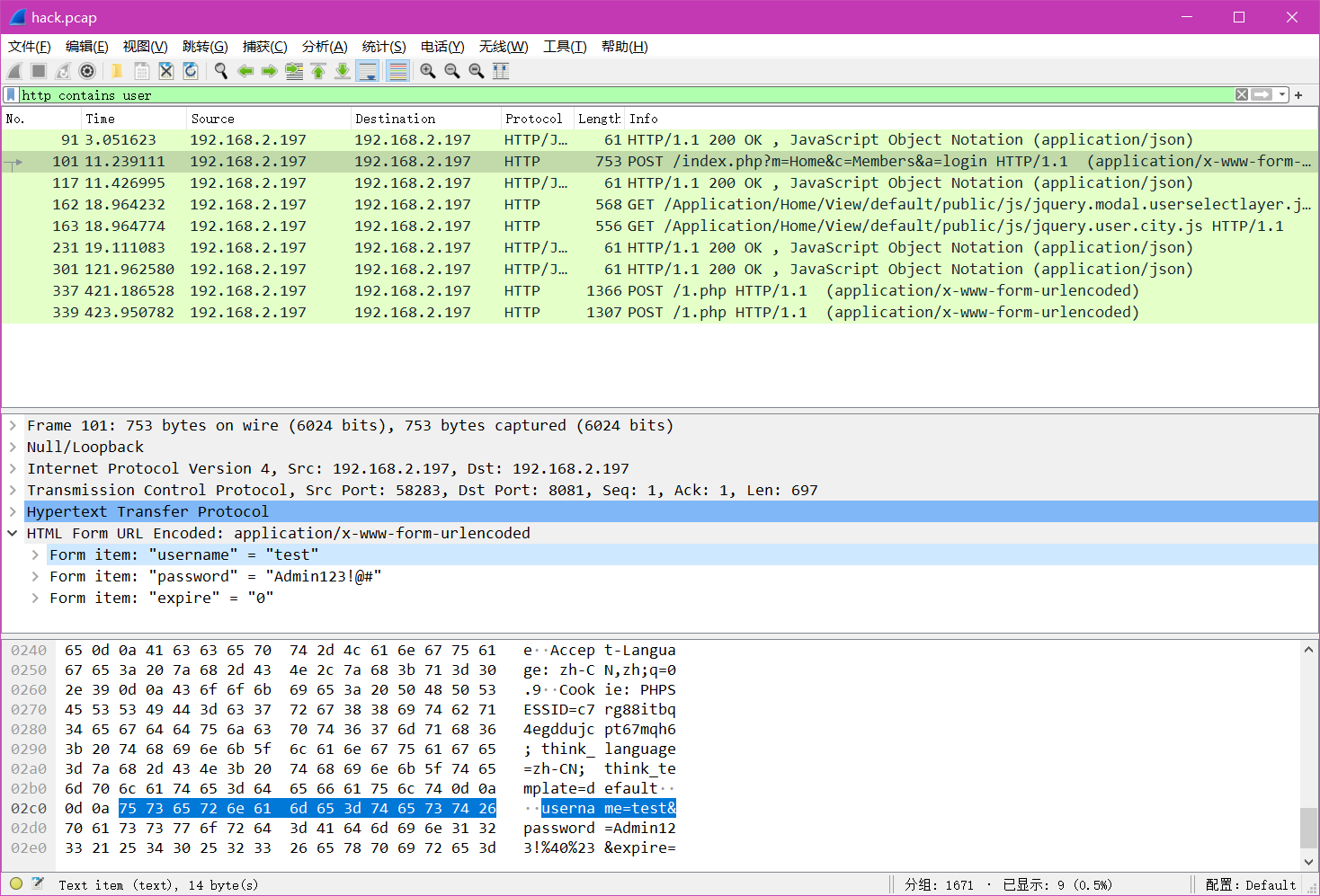Open the 视图(V) menu
The width and height of the screenshot is (1320, 896).
146,47
